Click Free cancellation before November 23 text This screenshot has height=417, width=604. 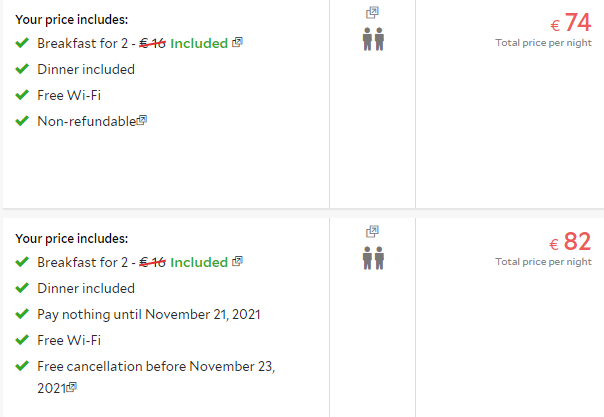click(156, 377)
